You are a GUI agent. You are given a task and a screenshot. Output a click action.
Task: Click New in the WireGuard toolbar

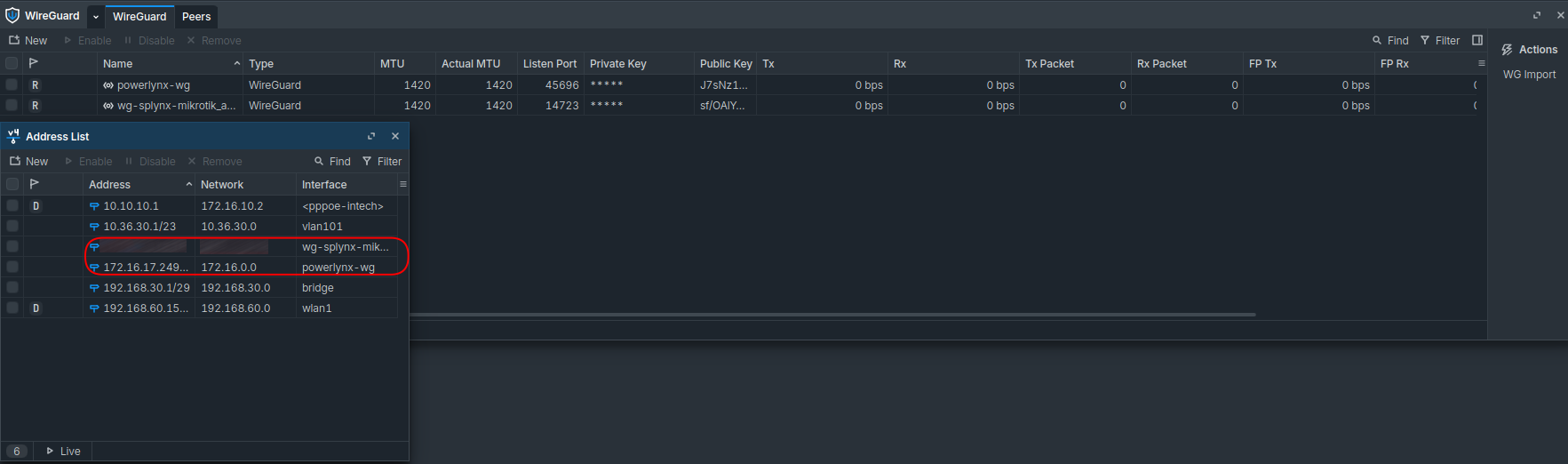coord(28,41)
